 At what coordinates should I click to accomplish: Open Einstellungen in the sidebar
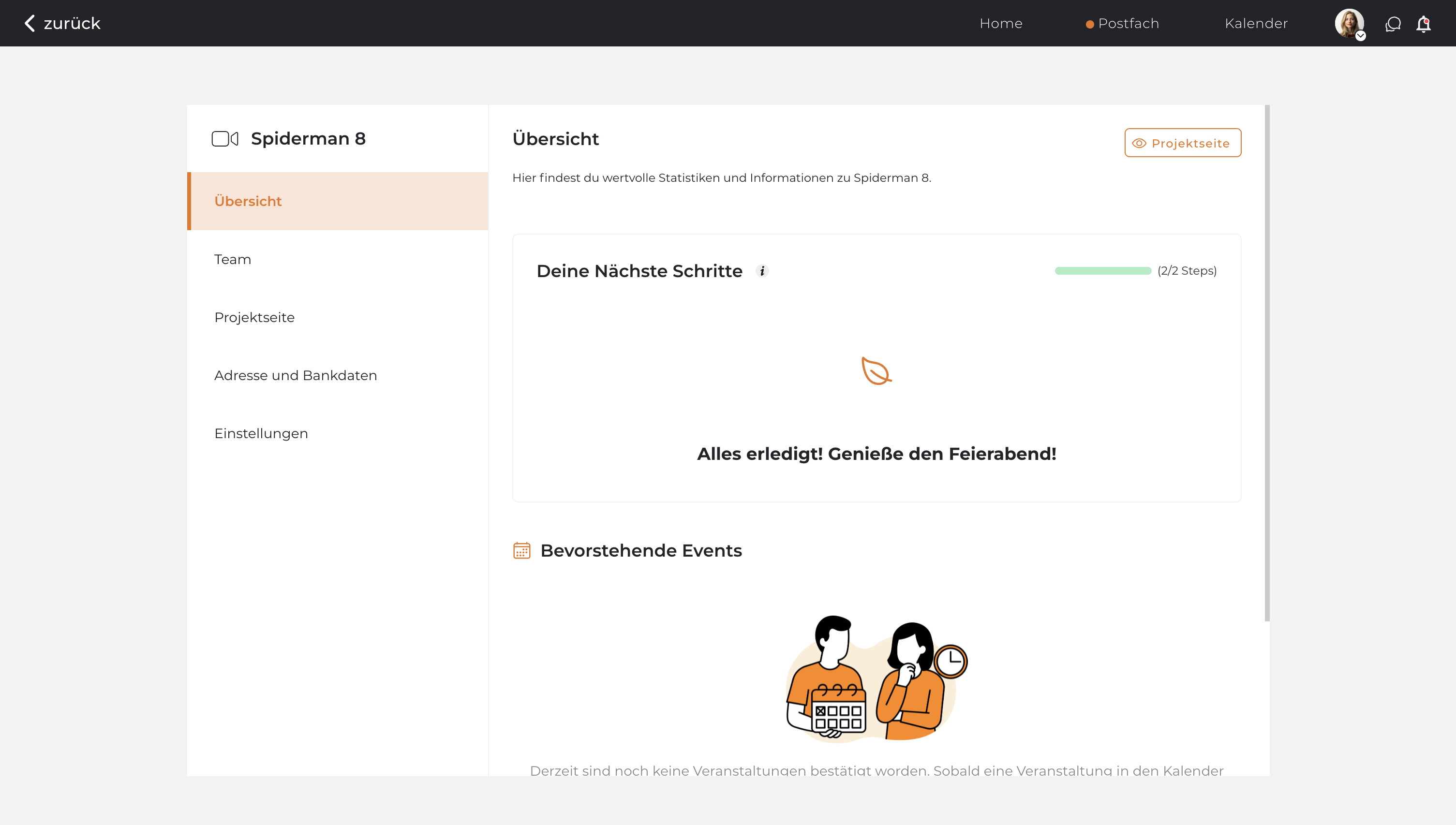point(261,433)
